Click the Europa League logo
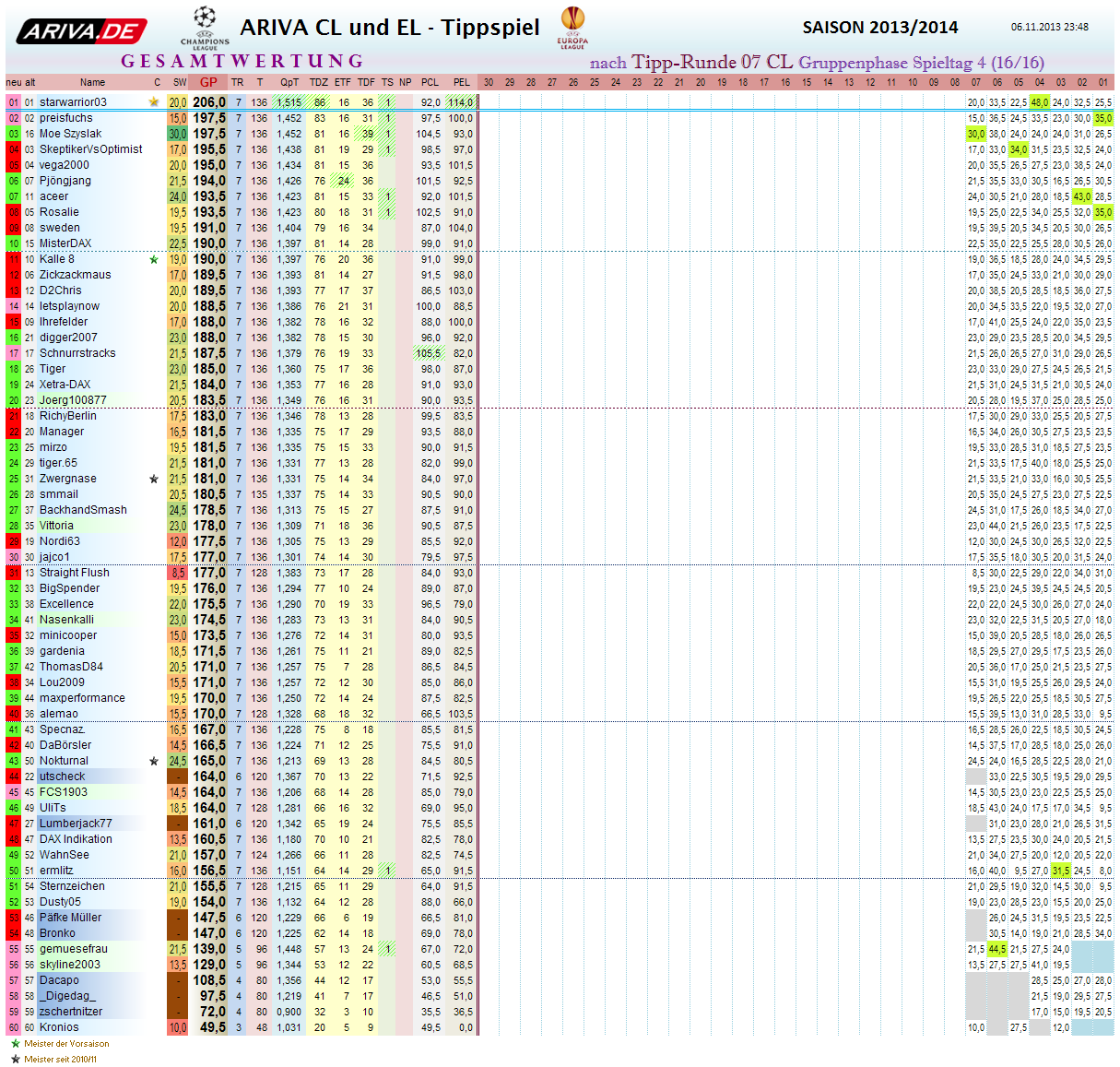This screenshot has width=1120, height=1067. 572,28
